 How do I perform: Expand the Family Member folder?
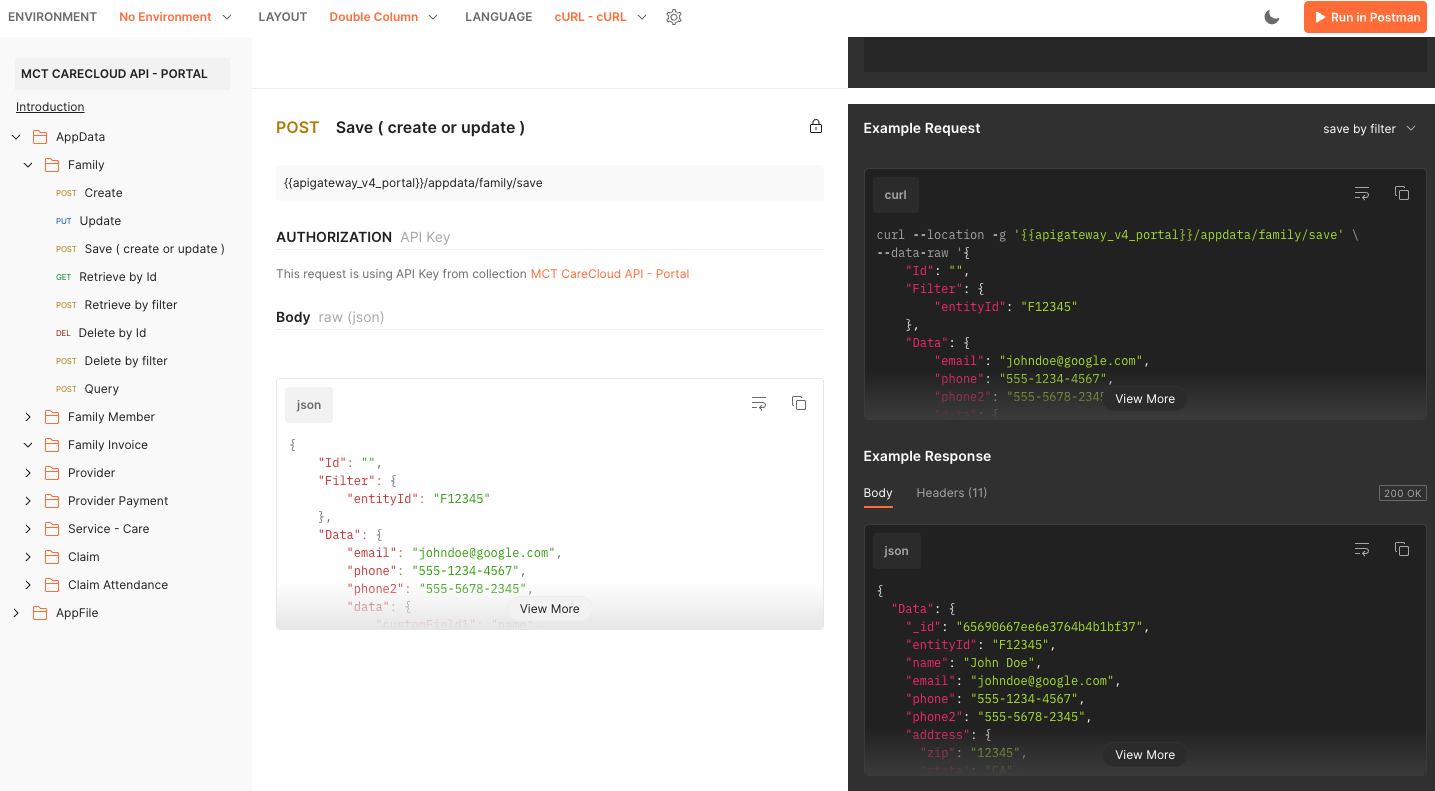[28, 416]
